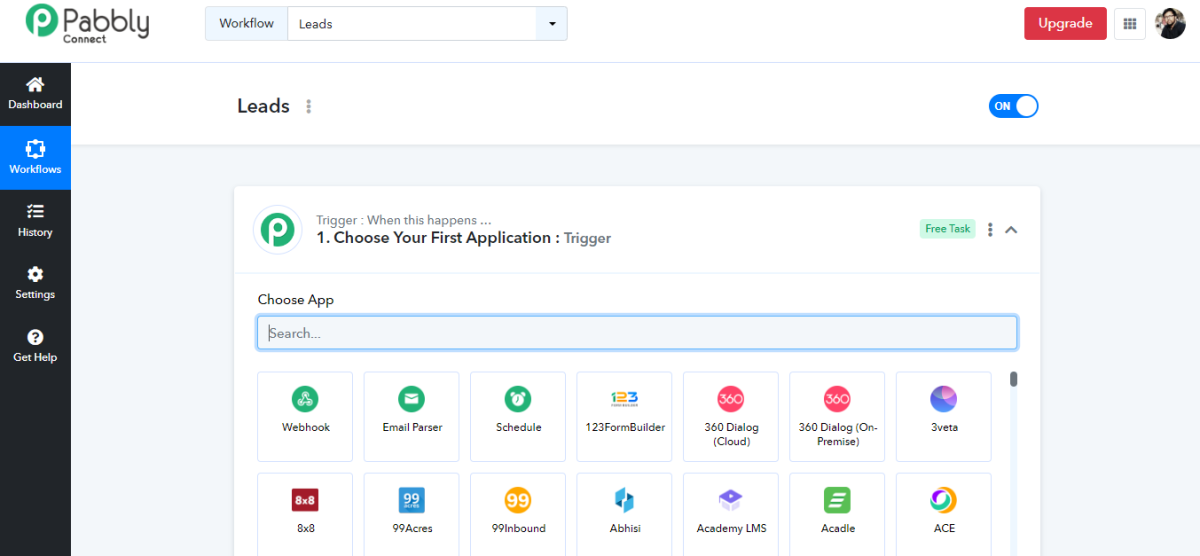Screen dimensions: 1200x556
Task: Select the 3veta app
Action: point(944,417)
